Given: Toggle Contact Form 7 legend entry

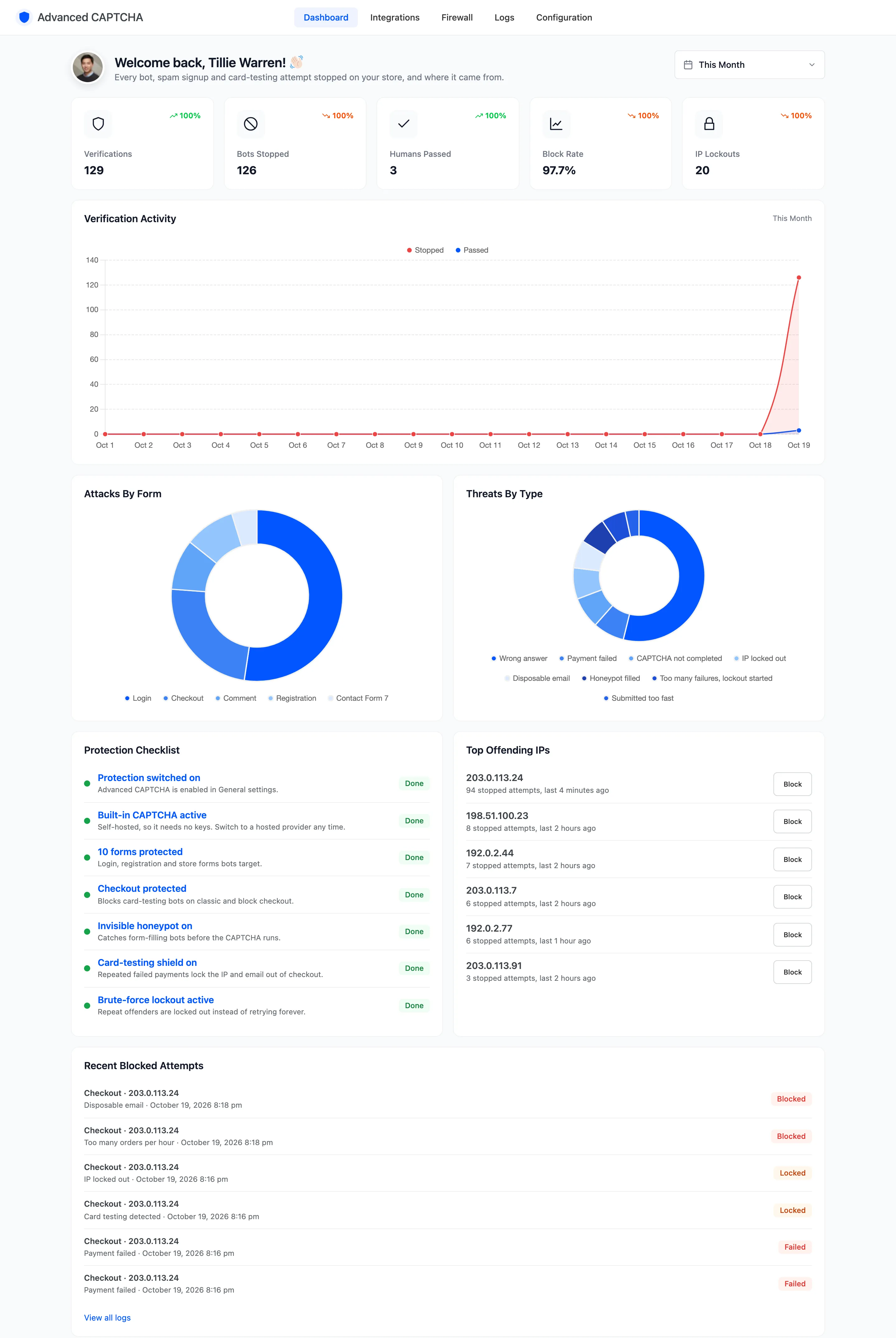Looking at the screenshot, I should click(358, 699).
